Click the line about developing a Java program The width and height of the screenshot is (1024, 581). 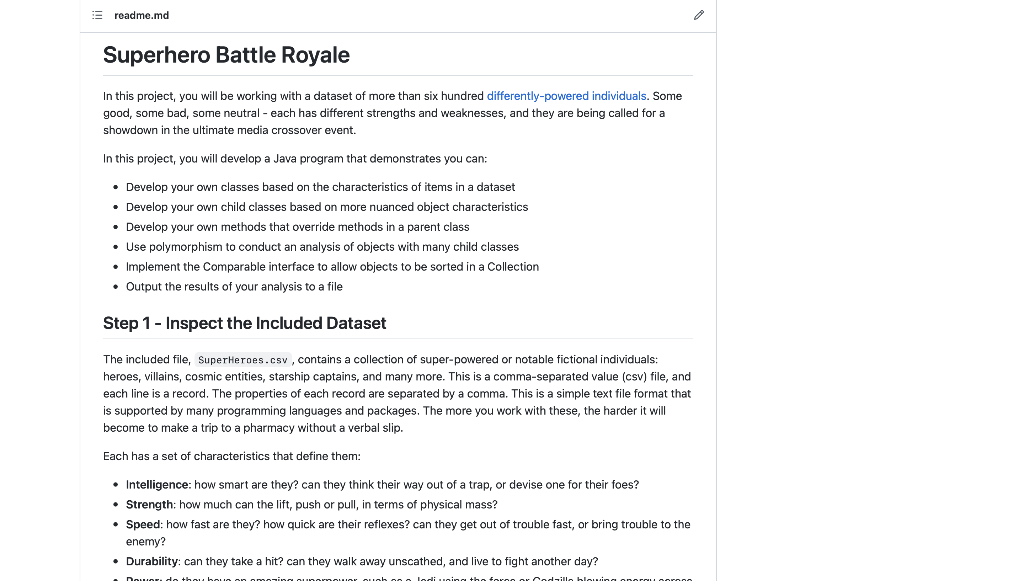click(295, 159)
